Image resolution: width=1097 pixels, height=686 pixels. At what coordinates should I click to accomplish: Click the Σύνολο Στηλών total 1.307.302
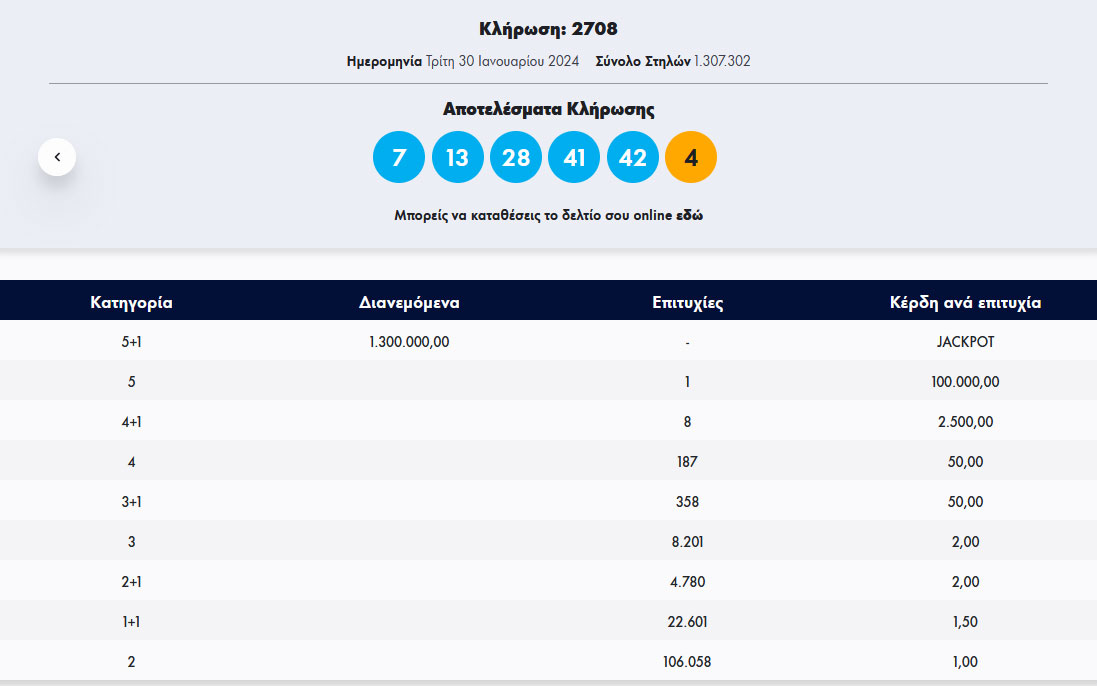click(x=722, y=61)
